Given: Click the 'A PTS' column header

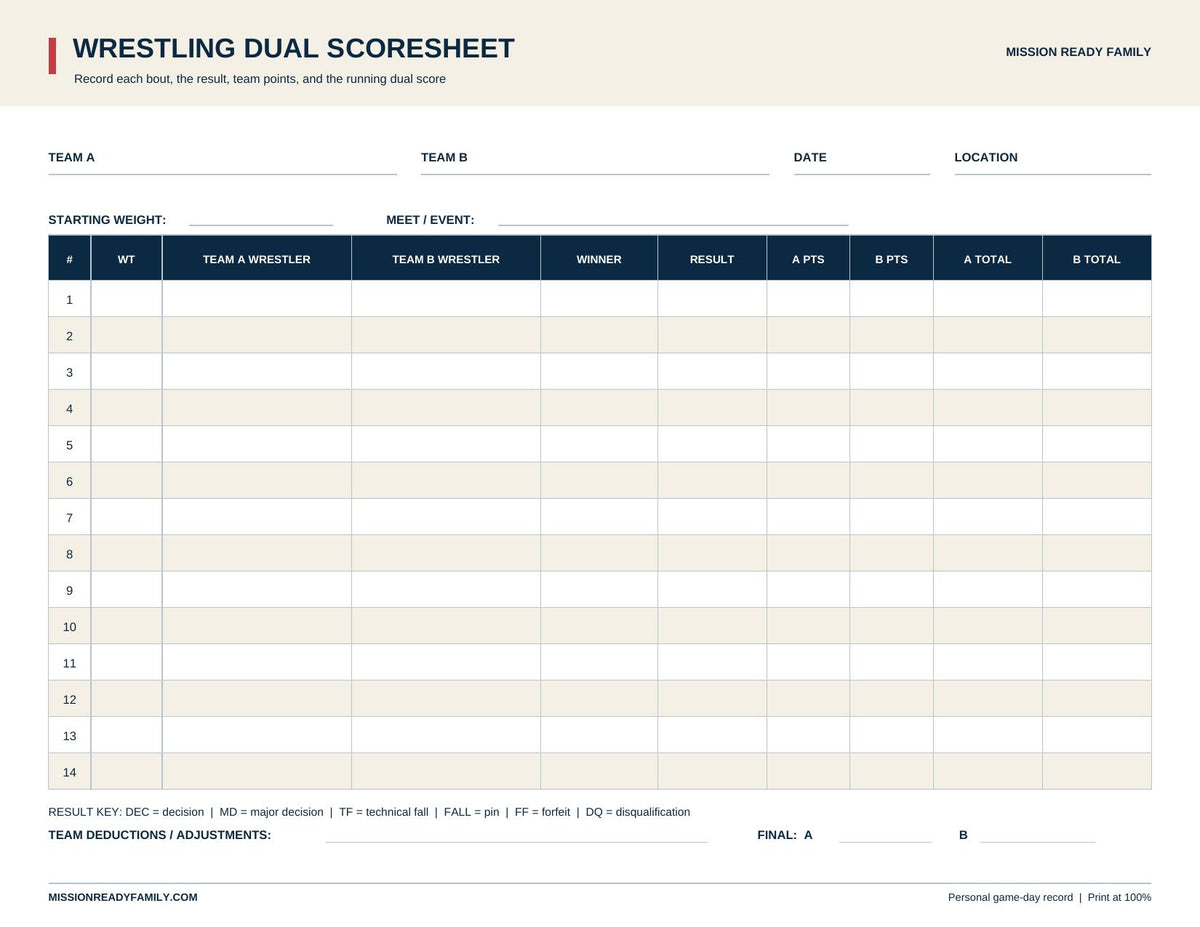Looking at the screenshot, I should (808, 259).
